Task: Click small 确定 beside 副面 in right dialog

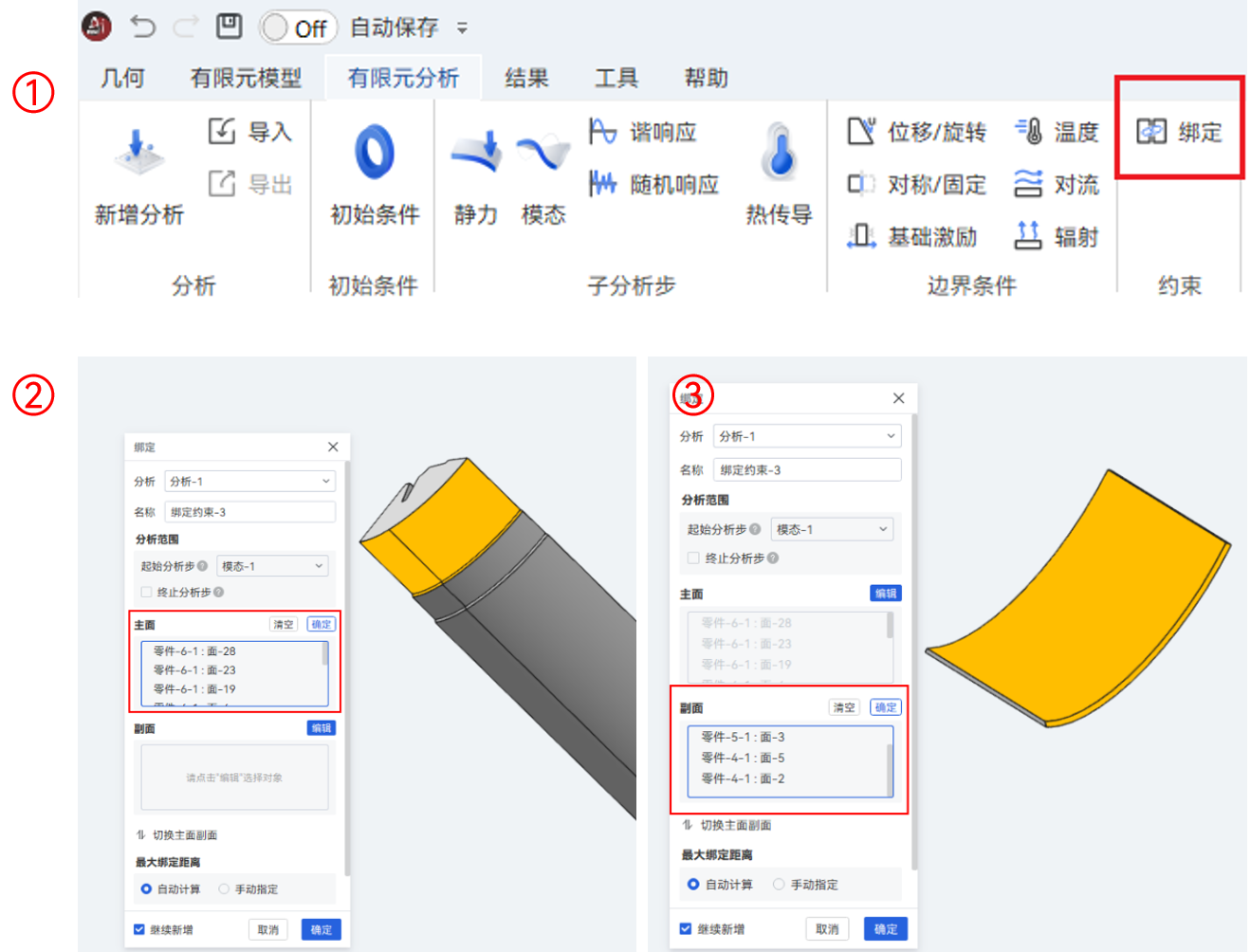Action: [x=886, y=707]
